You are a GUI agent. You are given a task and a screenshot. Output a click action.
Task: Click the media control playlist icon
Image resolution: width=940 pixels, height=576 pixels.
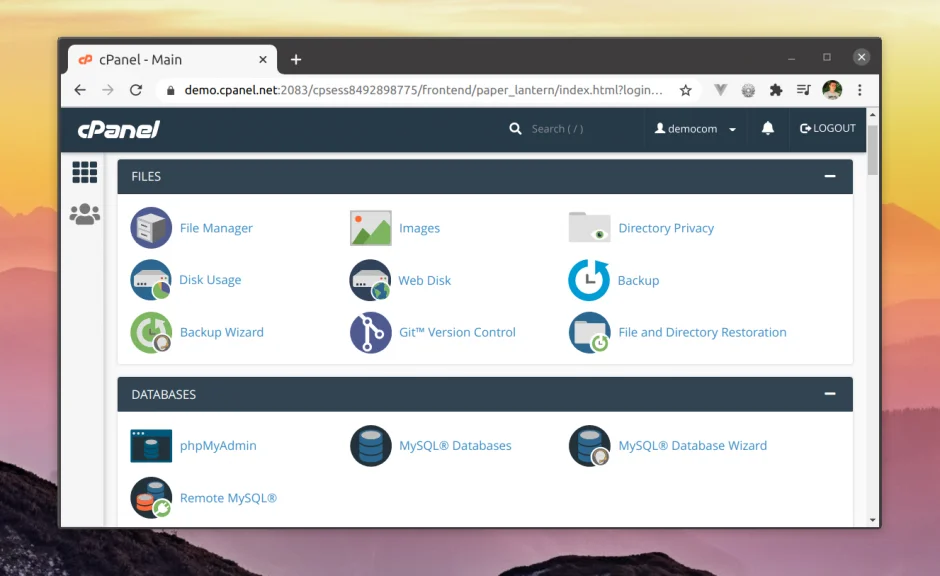click(x=803, y=90)
